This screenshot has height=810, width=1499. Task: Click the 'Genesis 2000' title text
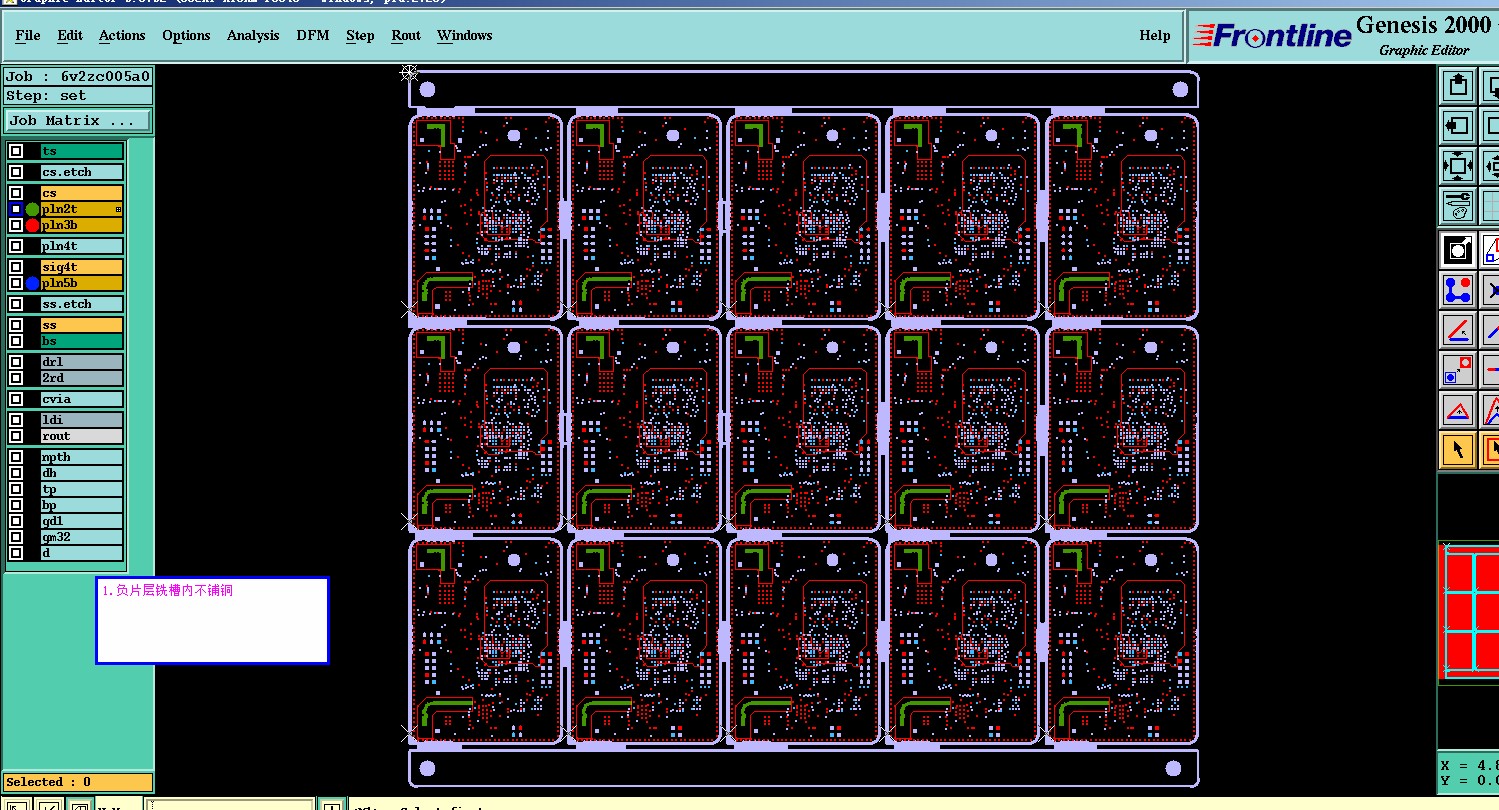click(1424, 25)
